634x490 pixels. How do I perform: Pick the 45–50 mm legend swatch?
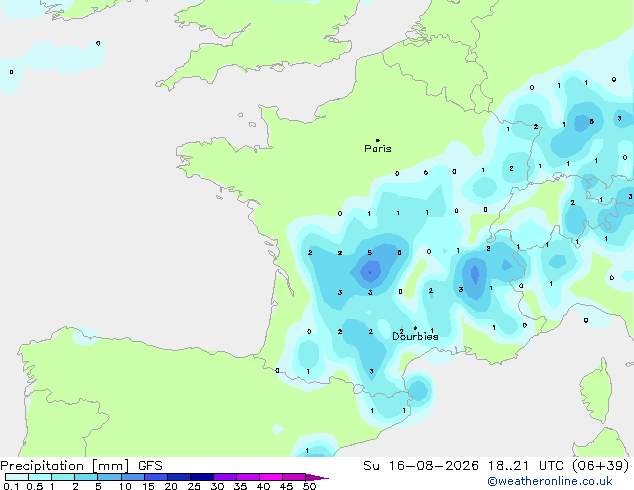click(x=294, y=477)
